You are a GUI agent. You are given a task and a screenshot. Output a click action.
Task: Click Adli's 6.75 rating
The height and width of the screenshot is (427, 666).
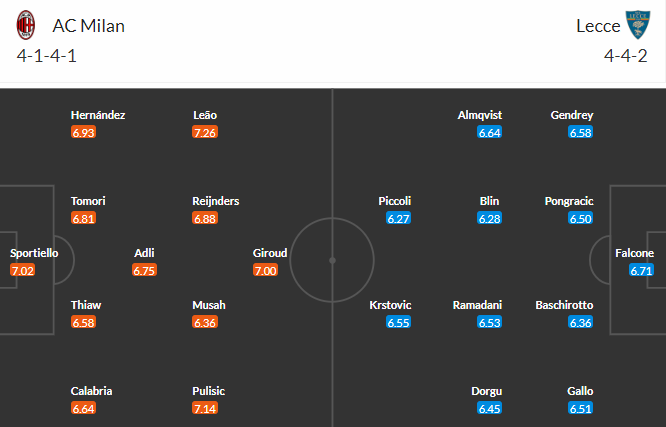145,270
